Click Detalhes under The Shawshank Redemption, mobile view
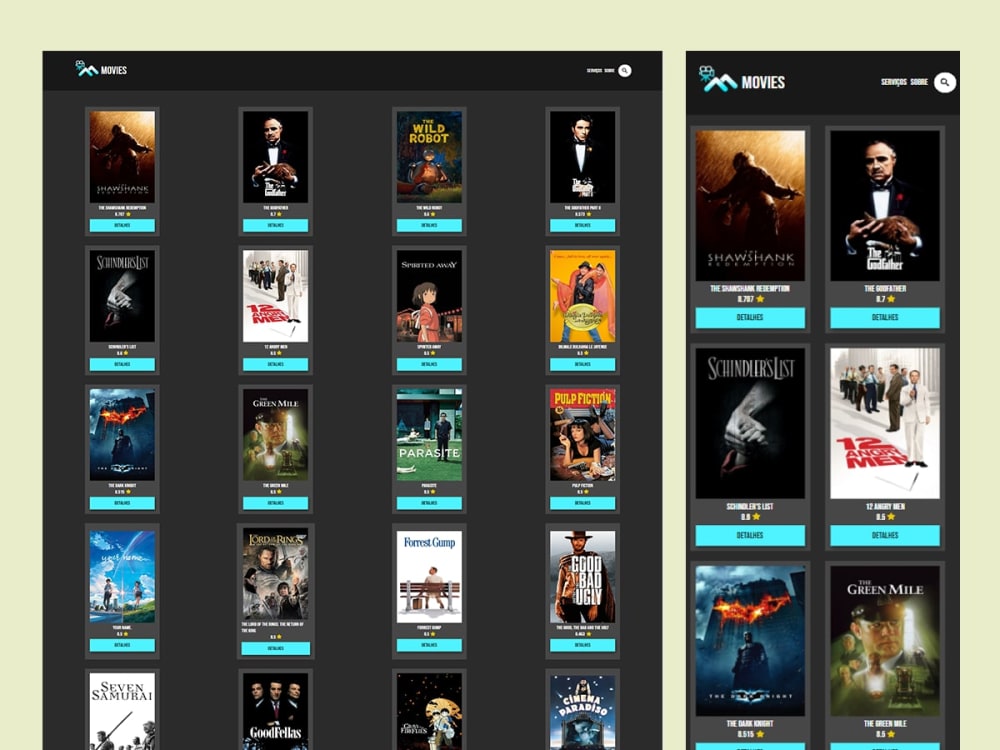This screenshot has width=1000, height=750. [x=750, y=318]
